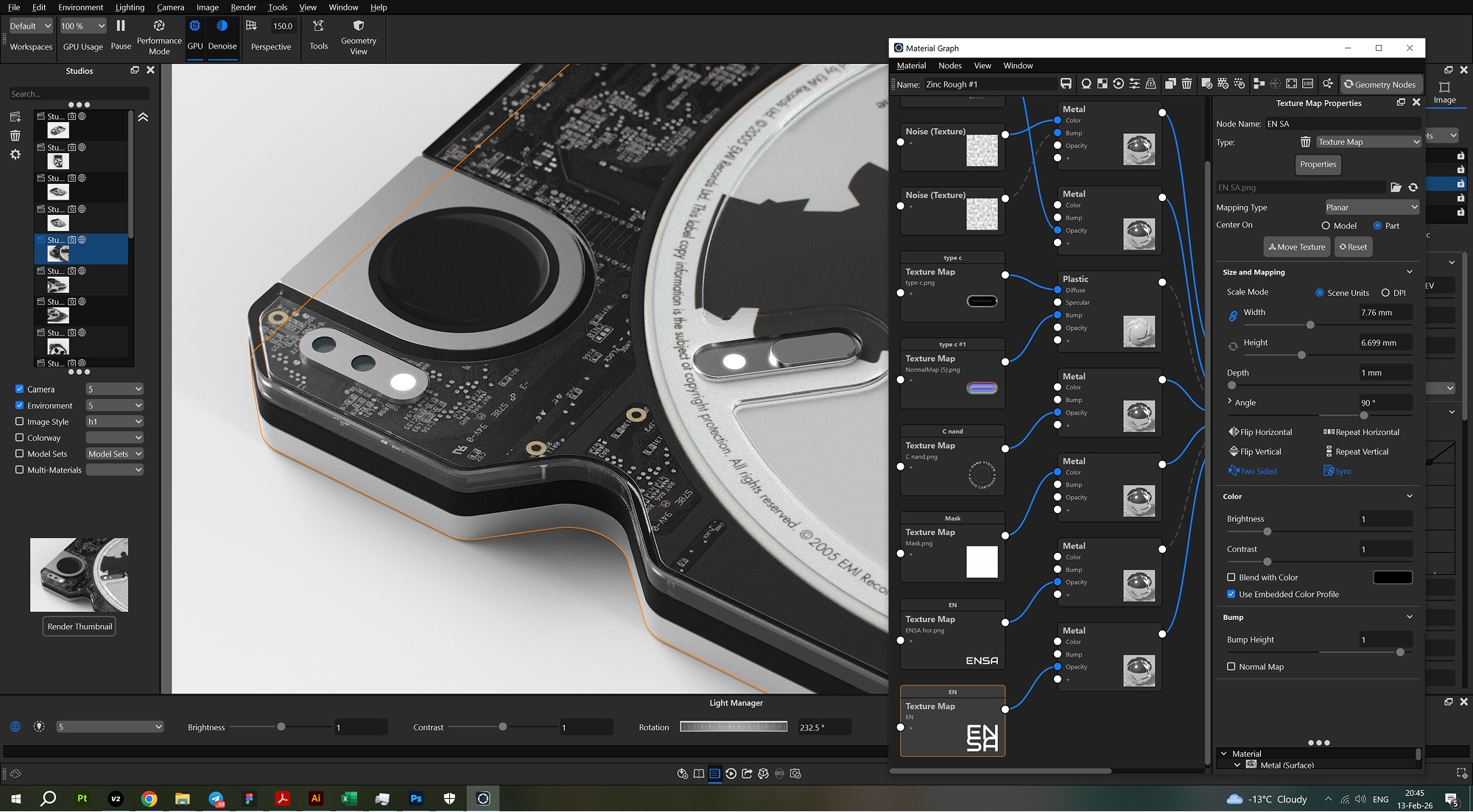
Task: Check the Normal Map option
Action: [x=1231, y=667]
